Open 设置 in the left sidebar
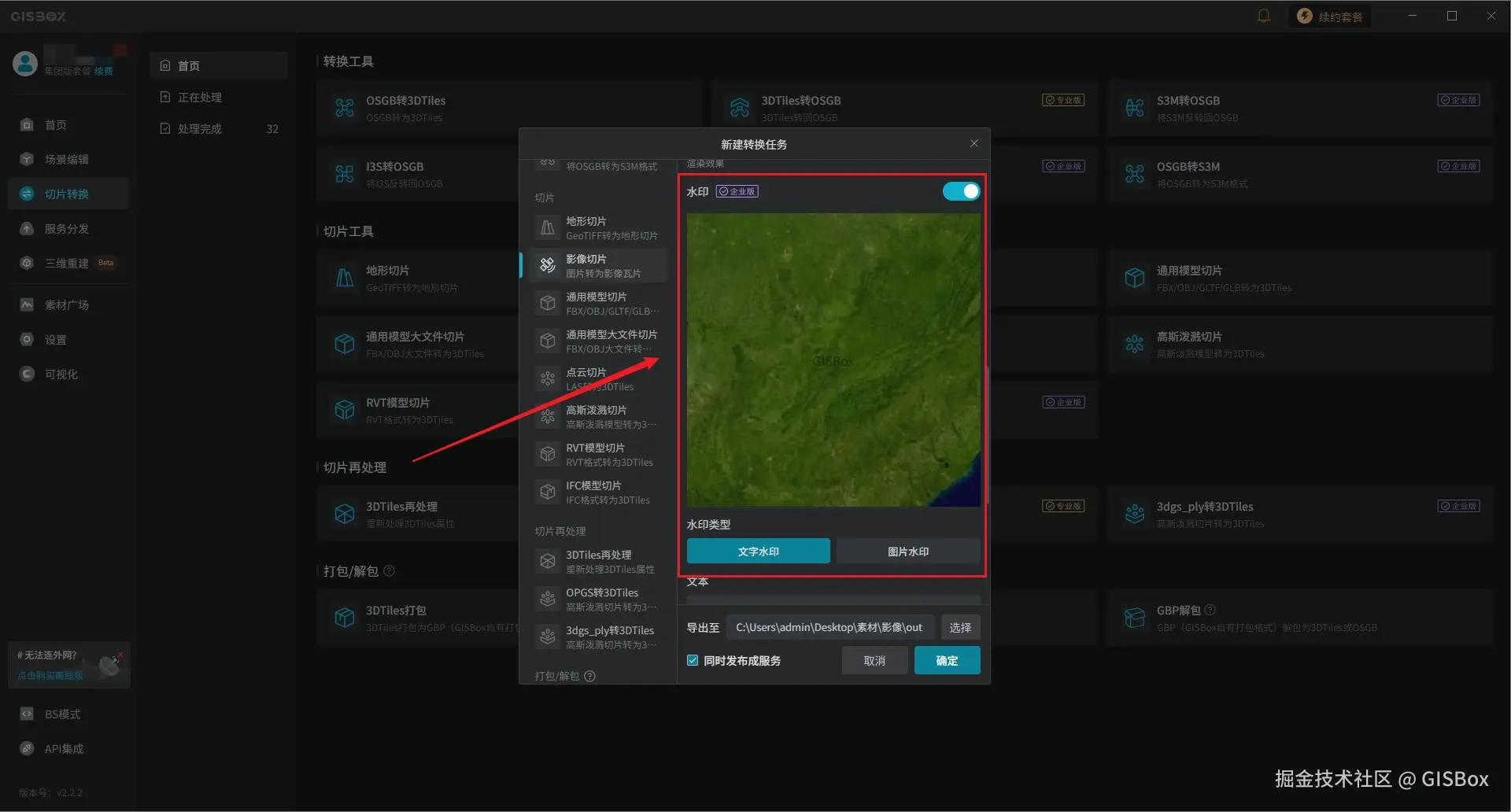Screen dimensions: 1511x812 68,340
